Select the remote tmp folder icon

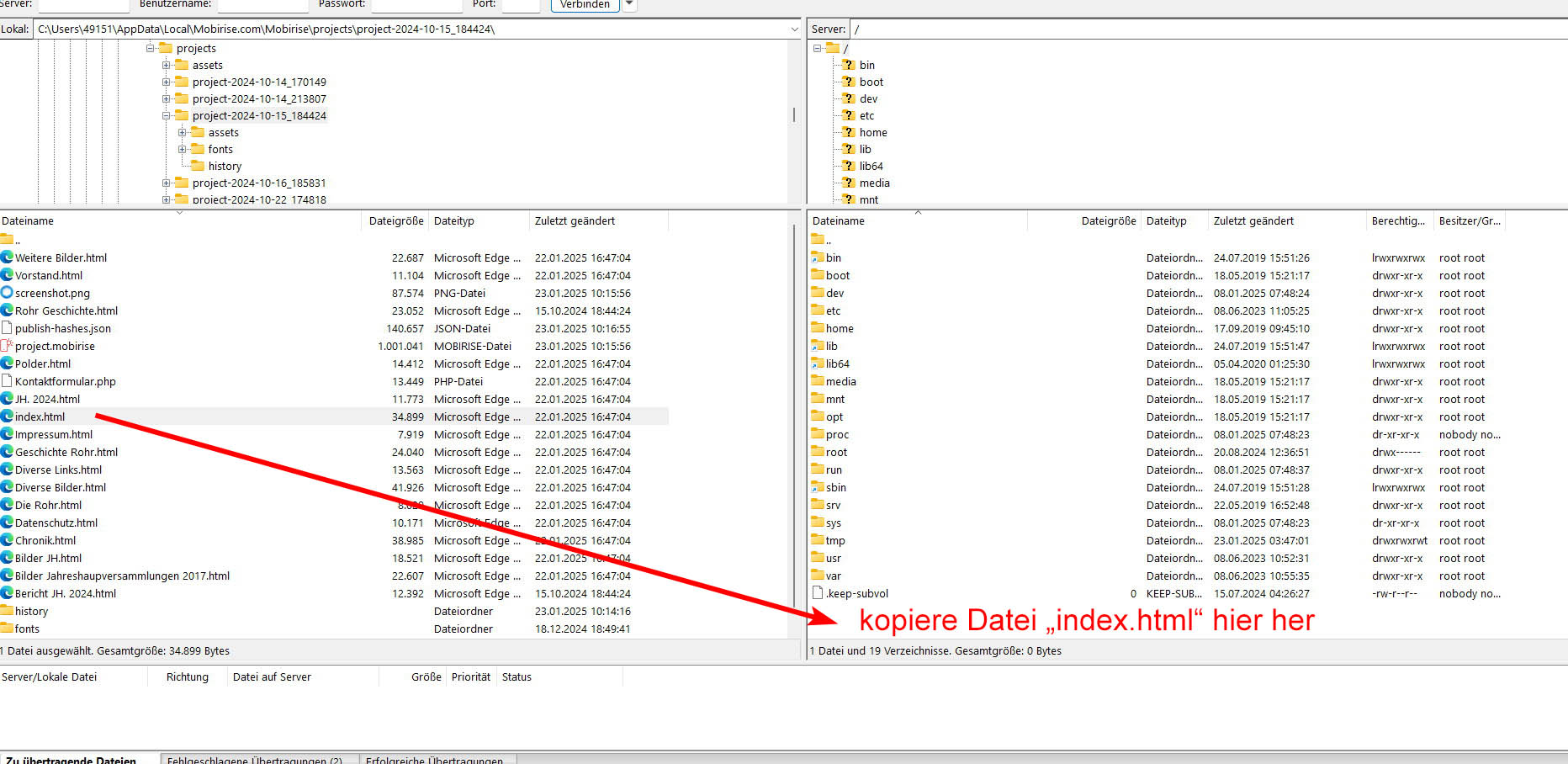pyautogui.click(x=818, y=540)
